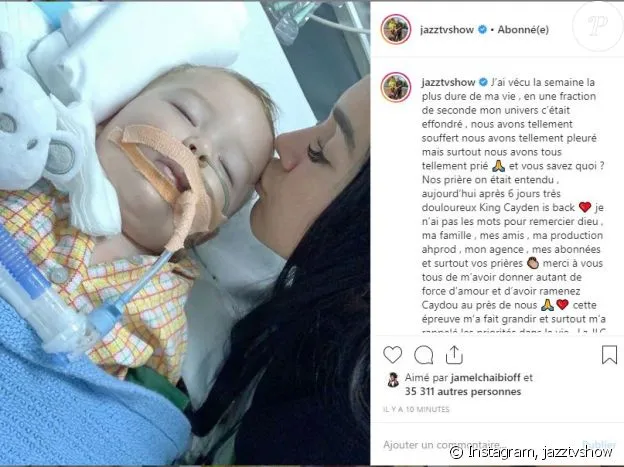Toggle Abonné(e) subscription status
Screen dimensions: 624x467
pos(523,29)
